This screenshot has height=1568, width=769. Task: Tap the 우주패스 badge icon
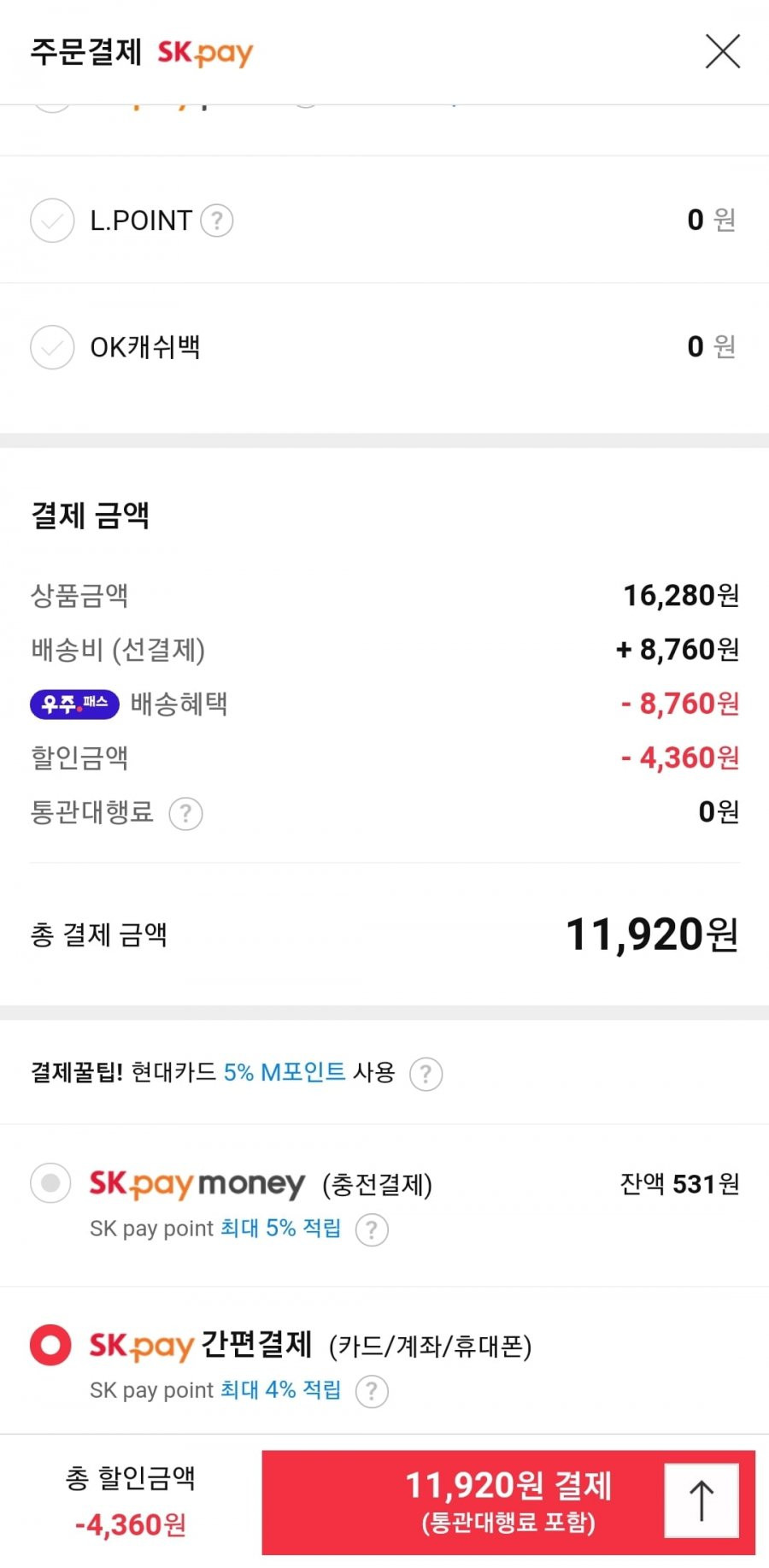click(x=74, y=704)
